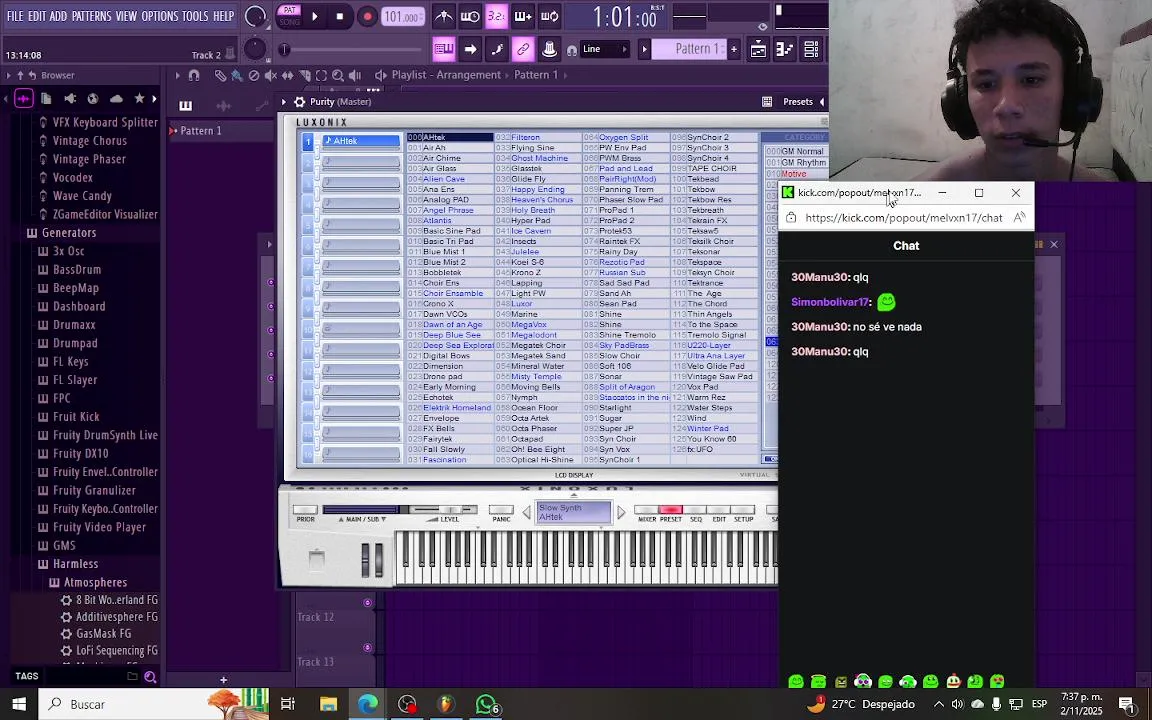Image resolution: width=1152 pixels, height=720 pixels.
Task: Click previous preset arrow on Purity LCD
Action: tap(527, 512)
